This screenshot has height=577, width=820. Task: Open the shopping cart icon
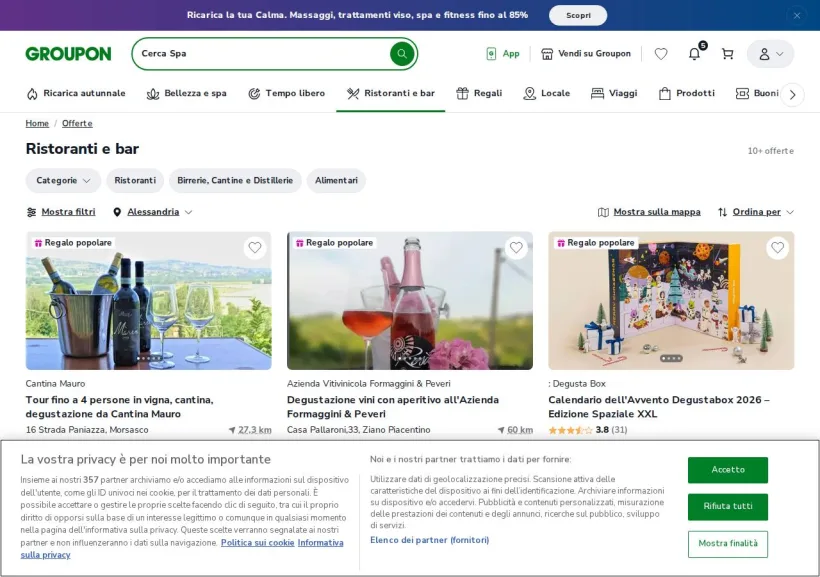point(727,53)
